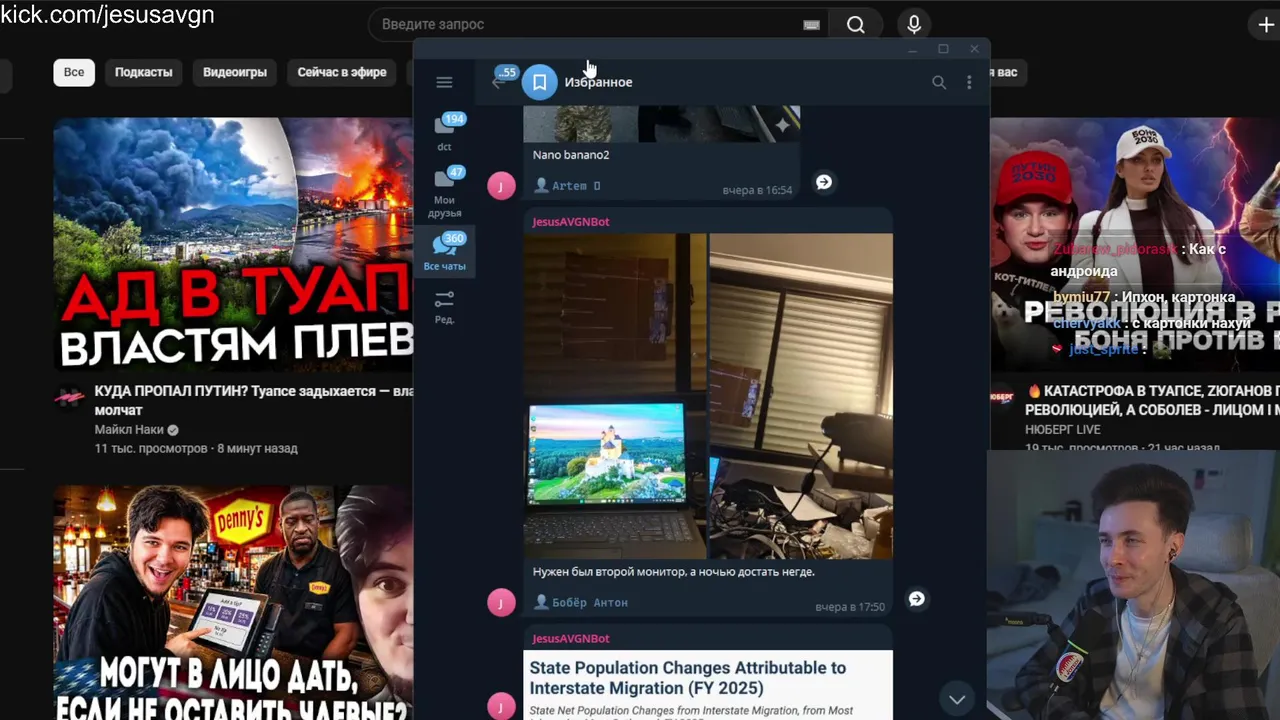Open Telegram chat three-dot options menu

[x=969, y=83]
